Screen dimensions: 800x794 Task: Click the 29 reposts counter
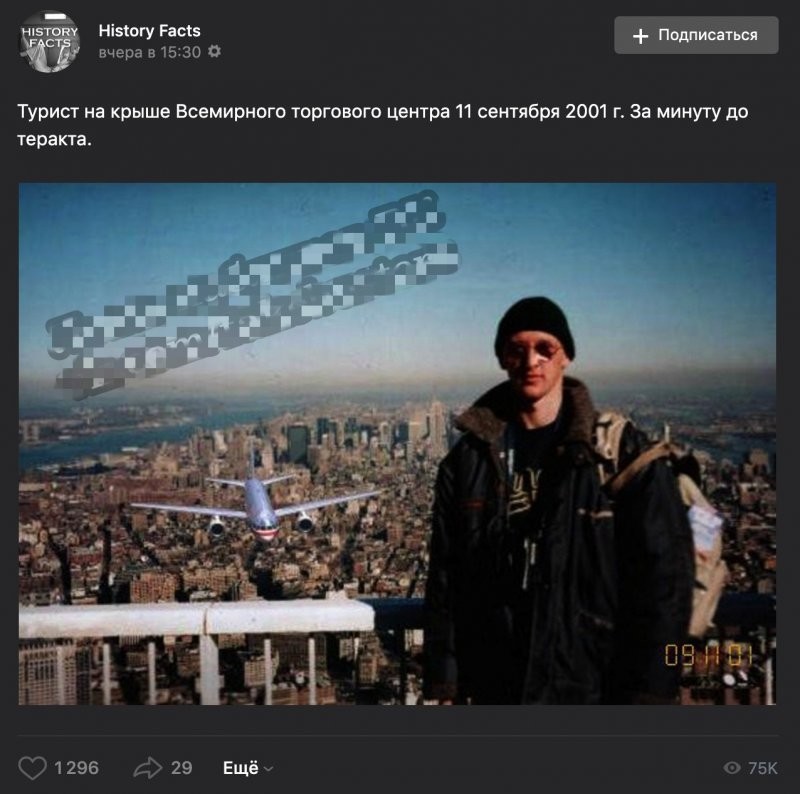pos(182,767)
